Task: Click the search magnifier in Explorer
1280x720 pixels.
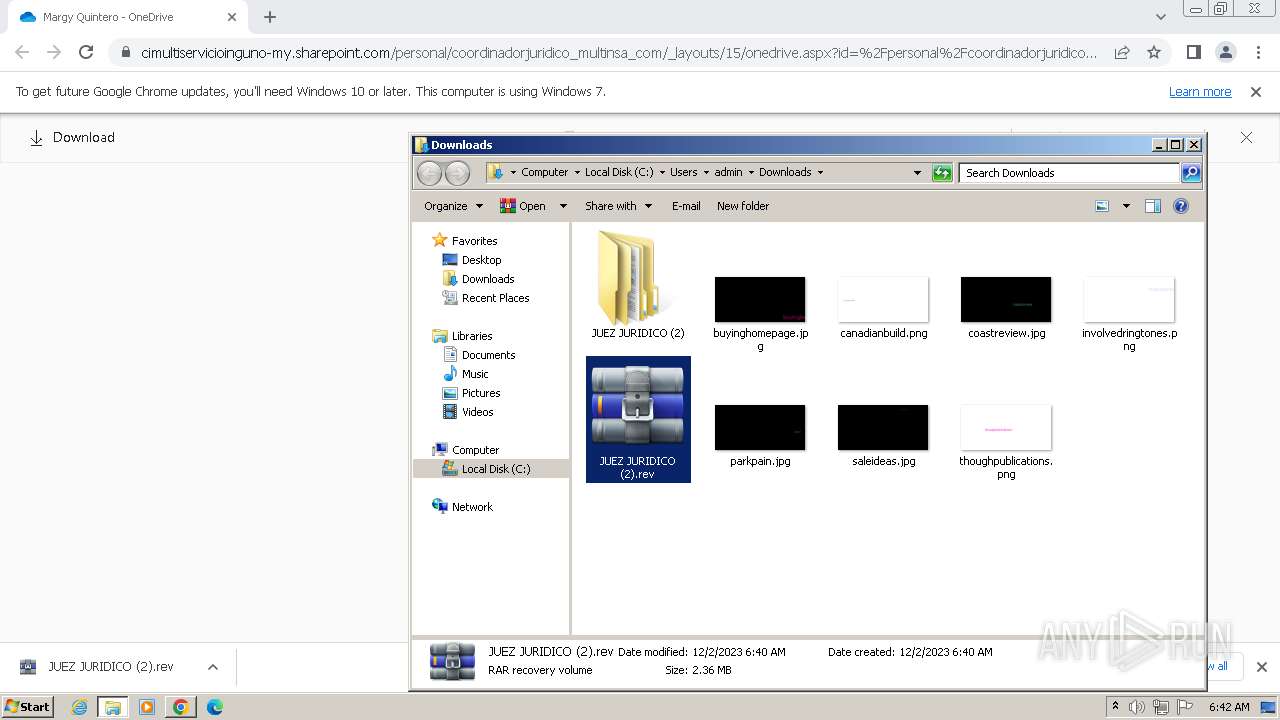Action: tap(1190, 173)
